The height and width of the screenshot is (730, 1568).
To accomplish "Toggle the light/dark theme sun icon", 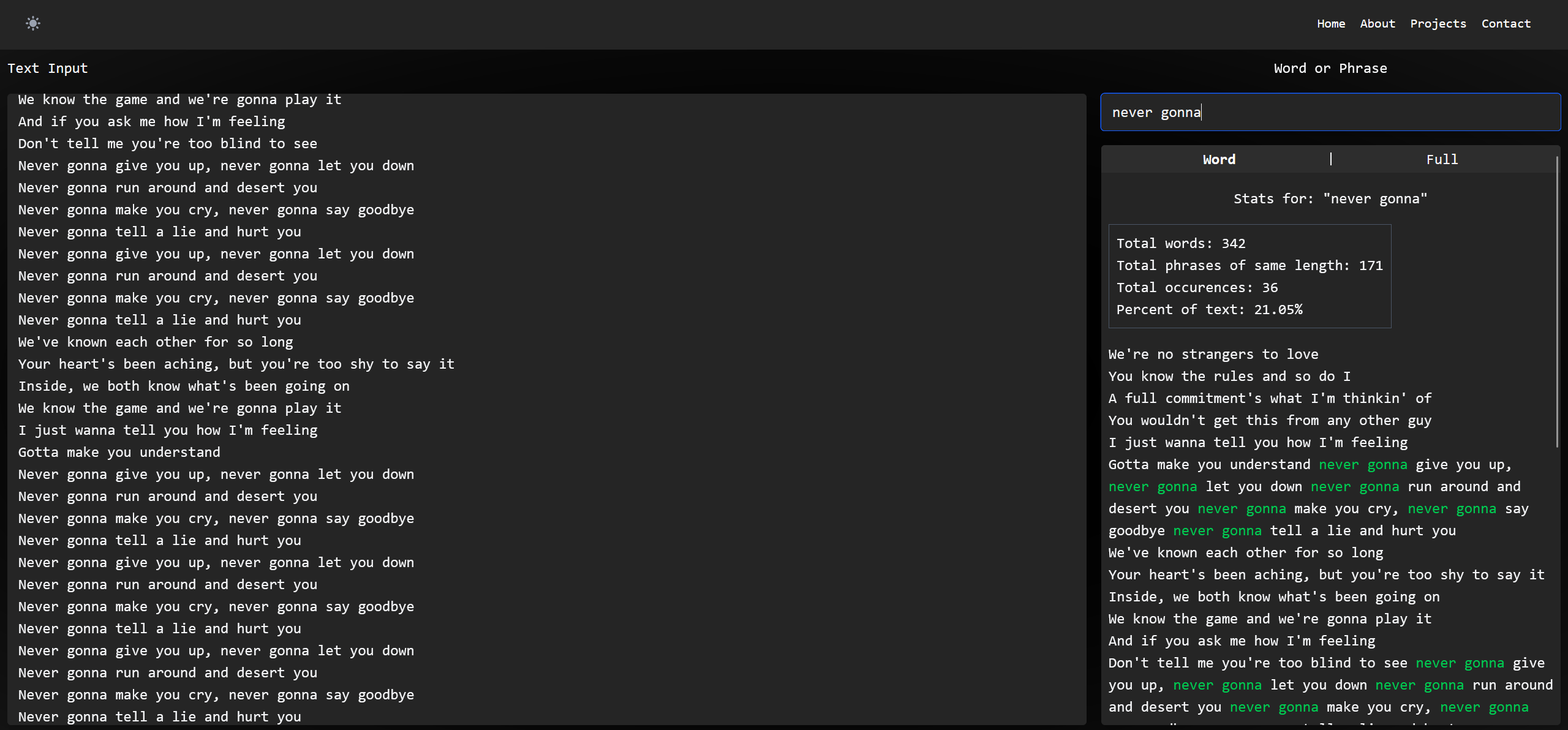I will (33, 23).
